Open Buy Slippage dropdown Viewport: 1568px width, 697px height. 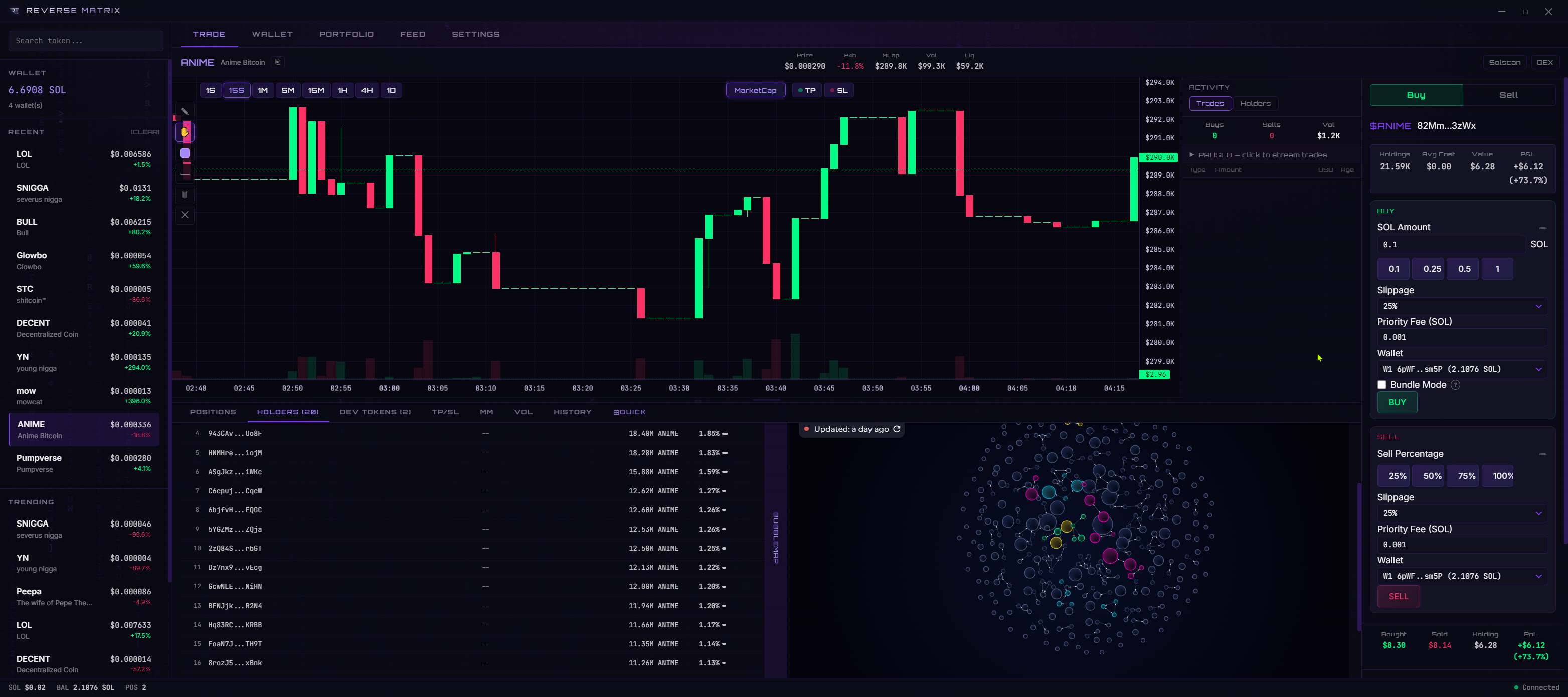pyautogui.click(x=1462, y=306)
